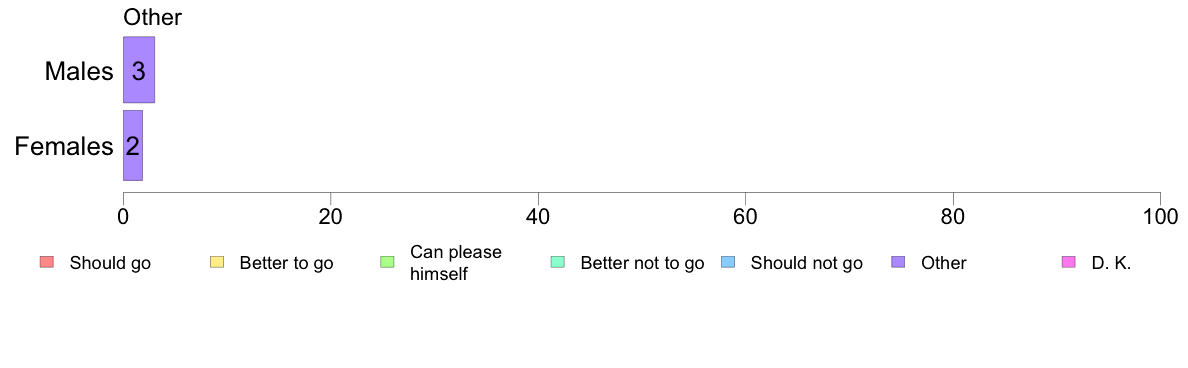Click the green Can please himself swatch

[x=386, y=263]
